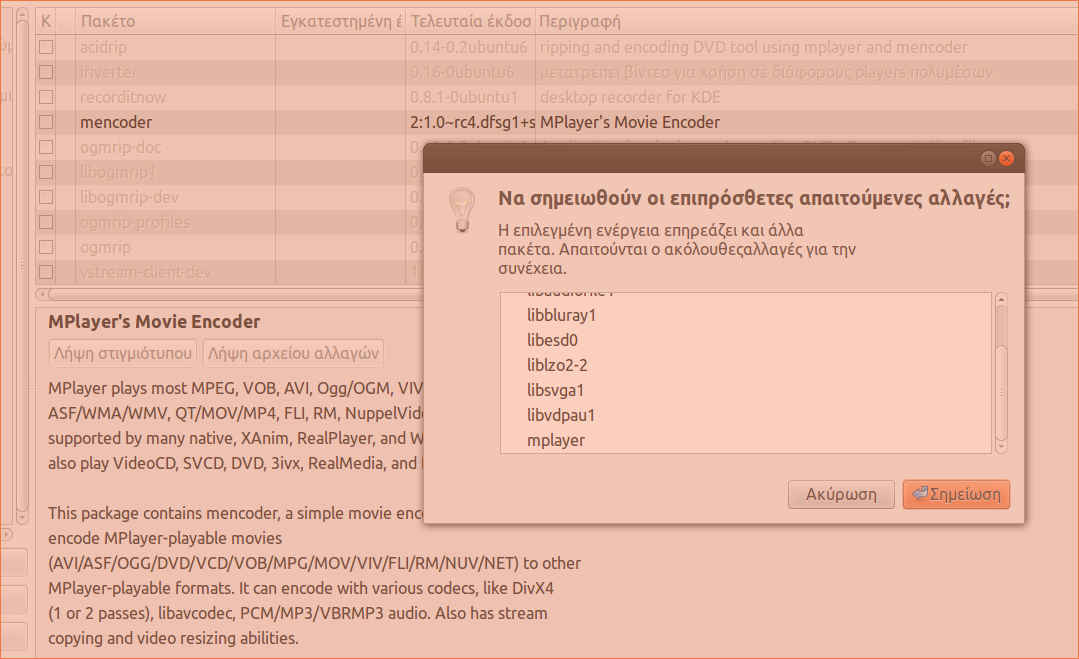Image resolution: width=1079 pixels, height=659 pixels.
Task: Click the up arrow of the dialog list scrollbar
Action: click(x=1001, y=300)
